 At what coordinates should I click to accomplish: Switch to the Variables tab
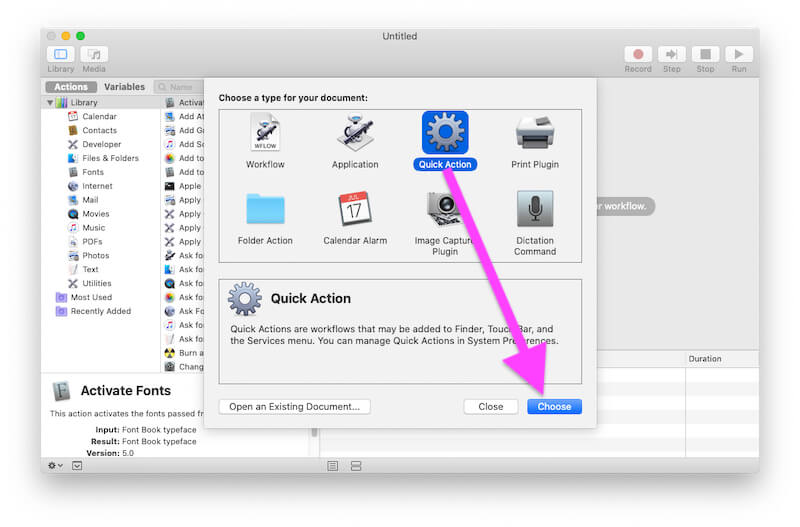pos(124,87)
